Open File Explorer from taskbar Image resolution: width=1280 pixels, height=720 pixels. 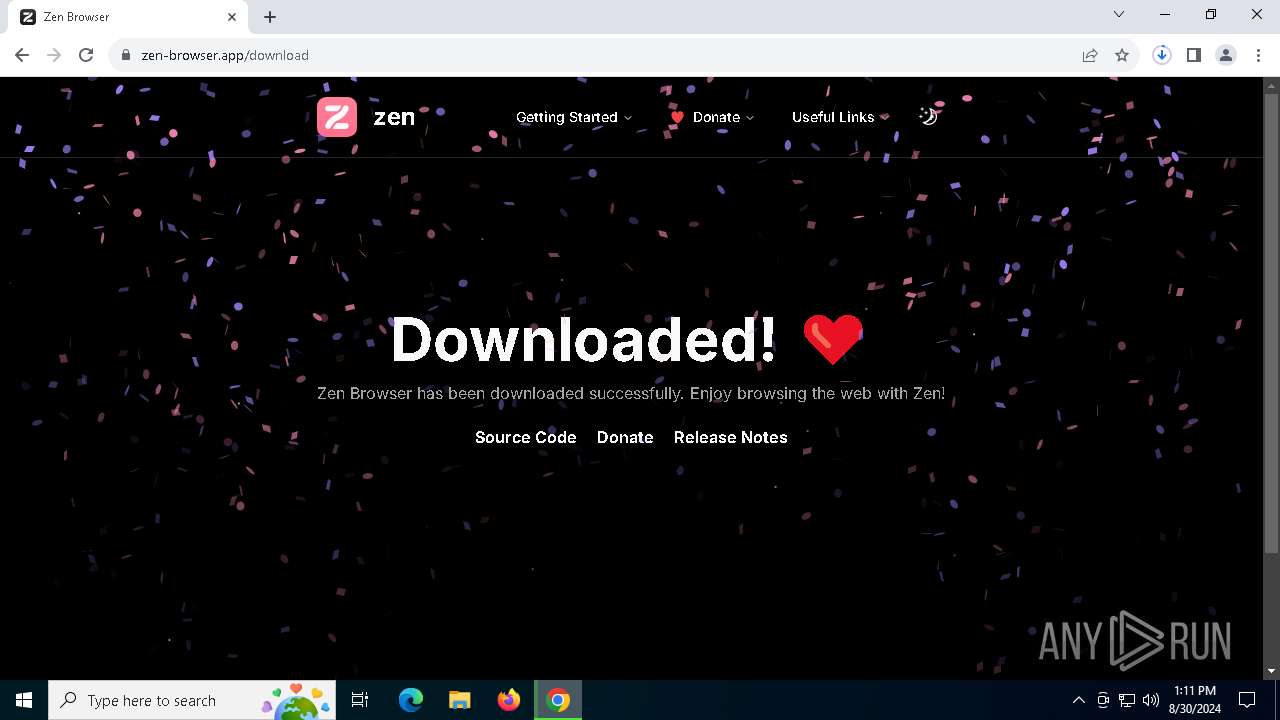459,700
